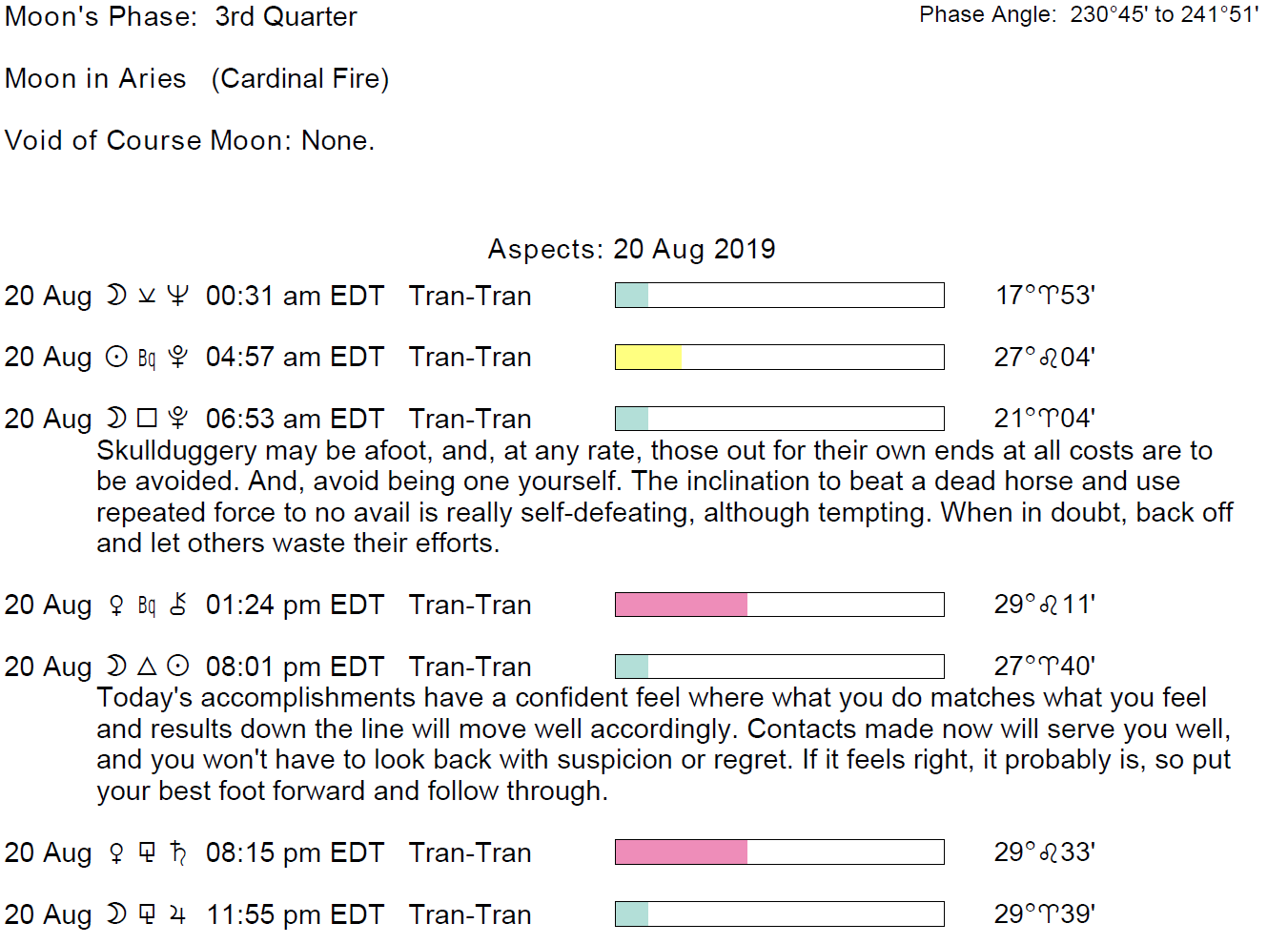Select the Phase Angle text at top right
Image resolution: width=1288 pixels, height=944 pixels.
click(x=1089, y=14)
